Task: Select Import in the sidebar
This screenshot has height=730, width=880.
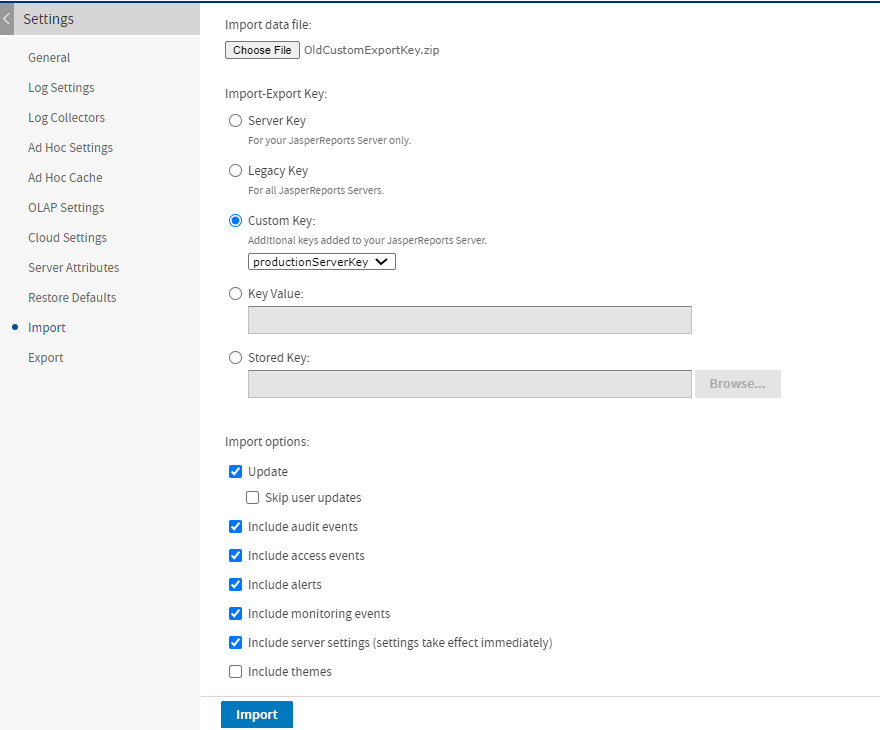Action: 47,328
